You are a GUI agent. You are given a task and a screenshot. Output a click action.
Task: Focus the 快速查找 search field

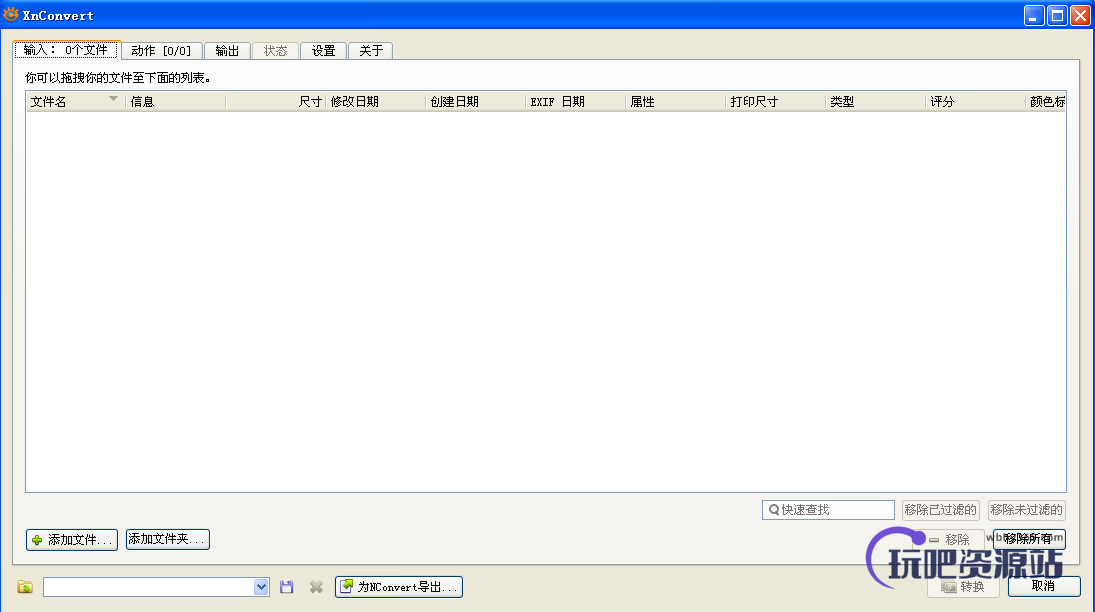coord(828,510)
